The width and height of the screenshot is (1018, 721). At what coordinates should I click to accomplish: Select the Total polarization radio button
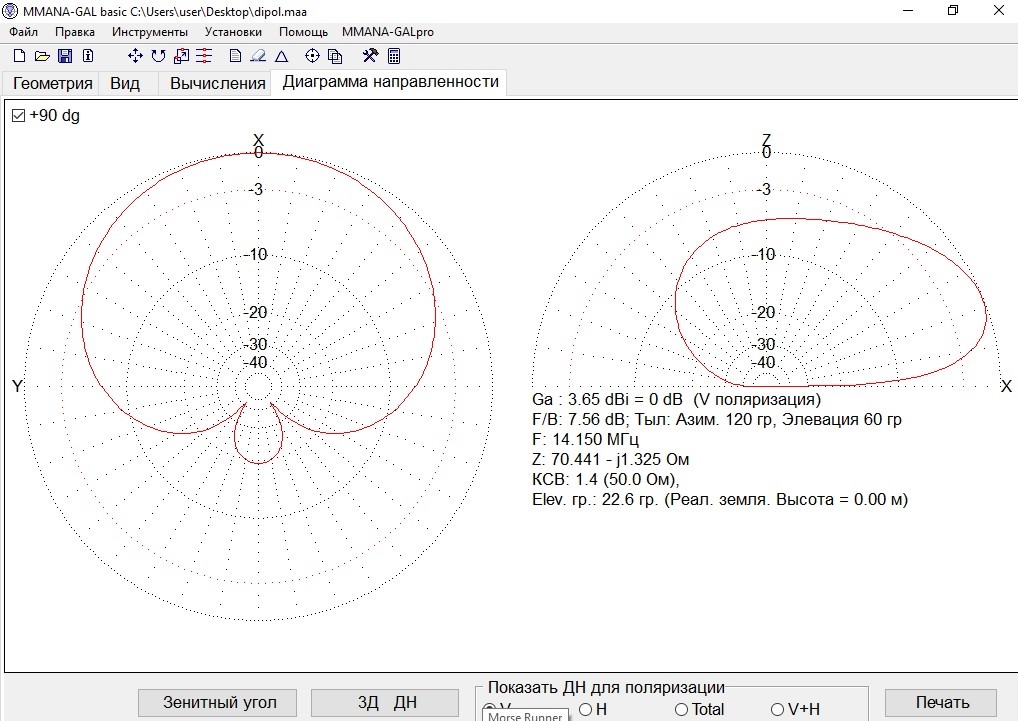(681, 709)
